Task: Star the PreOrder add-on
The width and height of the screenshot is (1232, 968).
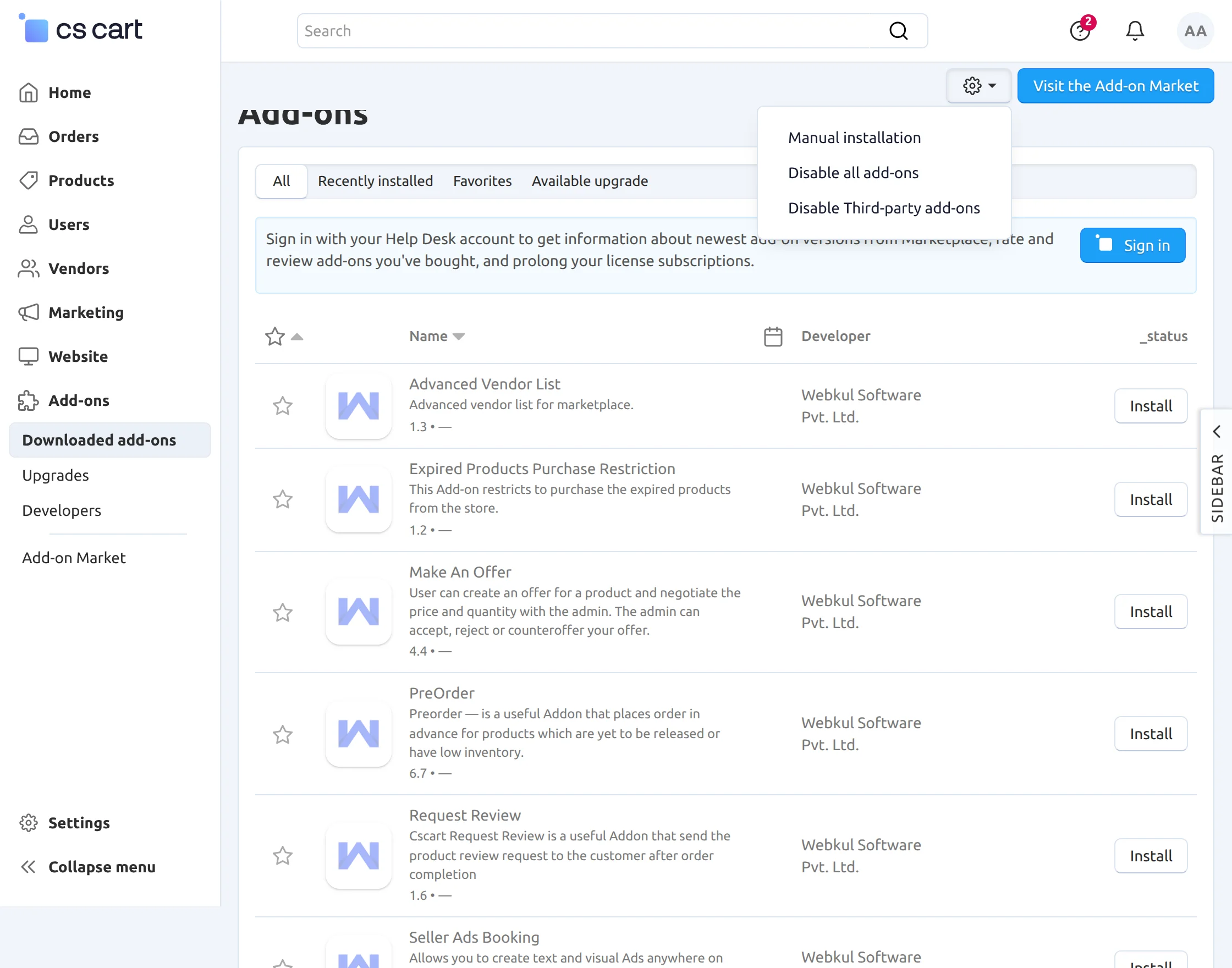Action: click(x=282, y=734)
